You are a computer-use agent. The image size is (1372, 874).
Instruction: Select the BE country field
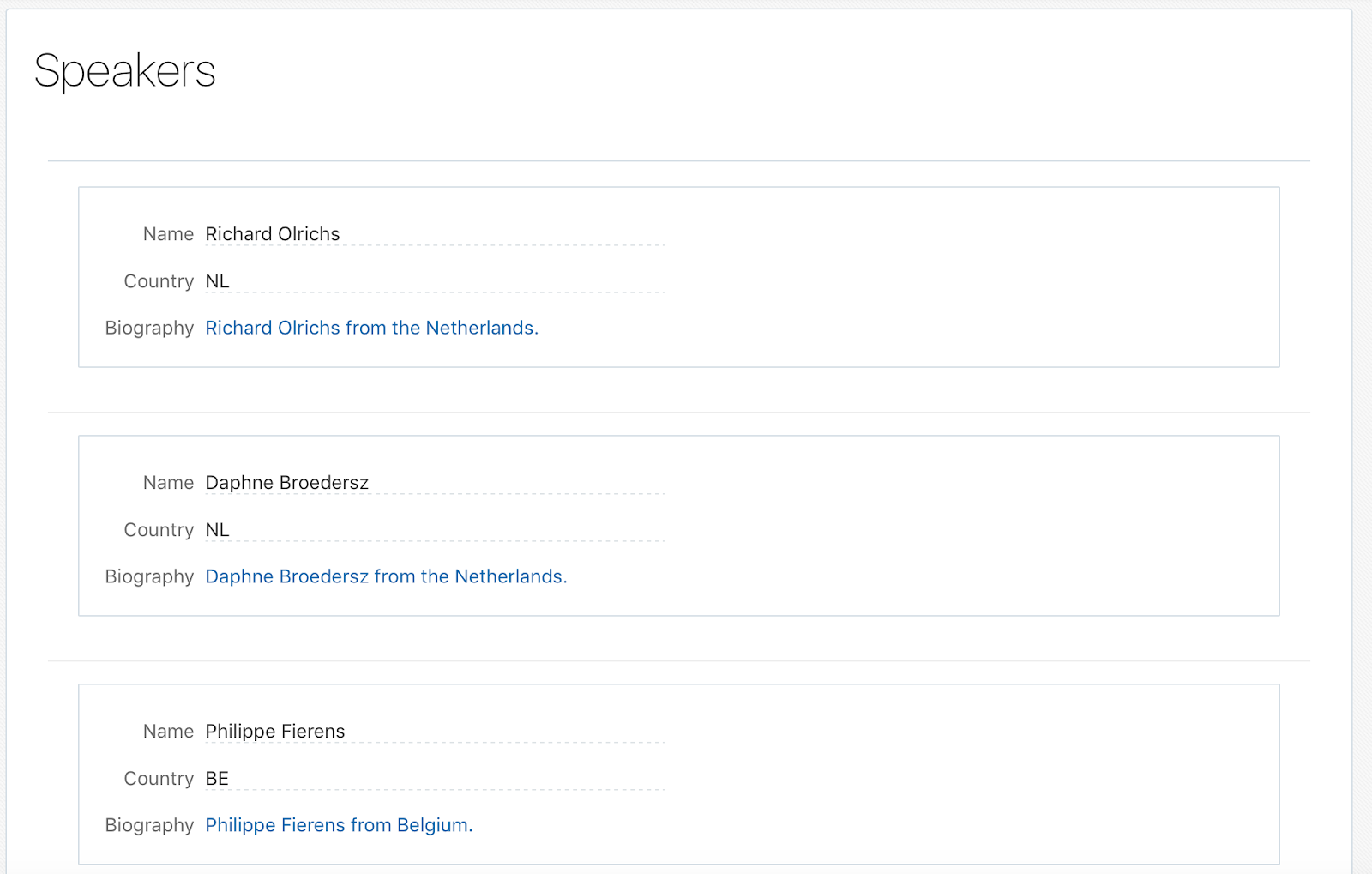(435, 779)
